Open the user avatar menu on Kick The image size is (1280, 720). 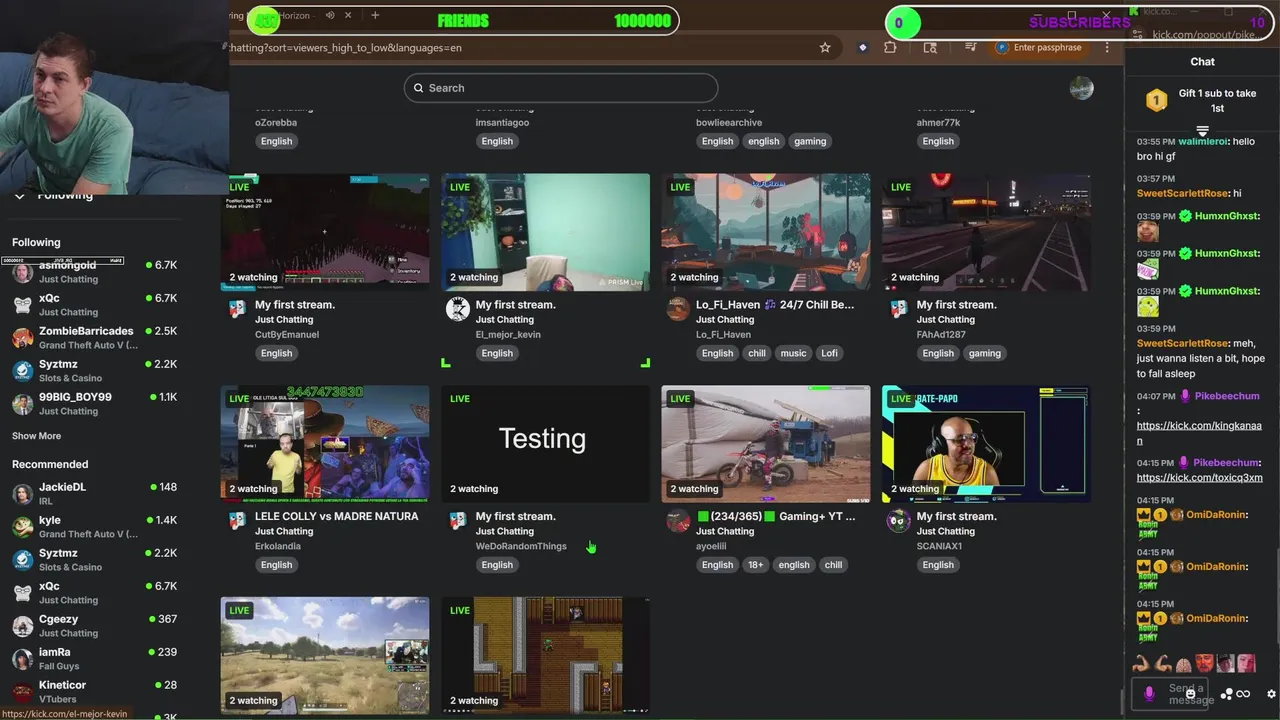click(1081, 88)
